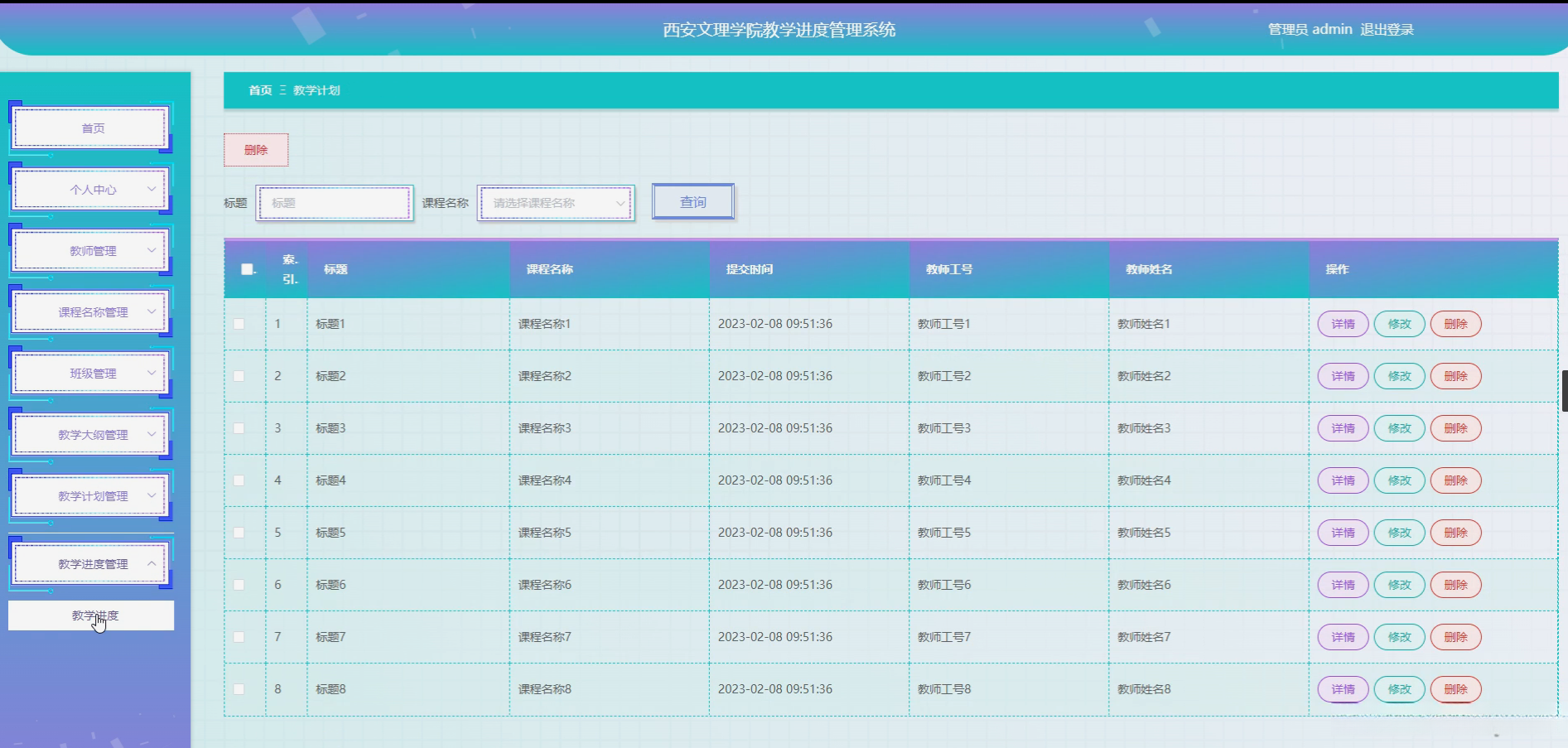Click the red 删除 batch delete button
Image resolution: width=1568 pixels, height=748 pixels.
(256, 150)
